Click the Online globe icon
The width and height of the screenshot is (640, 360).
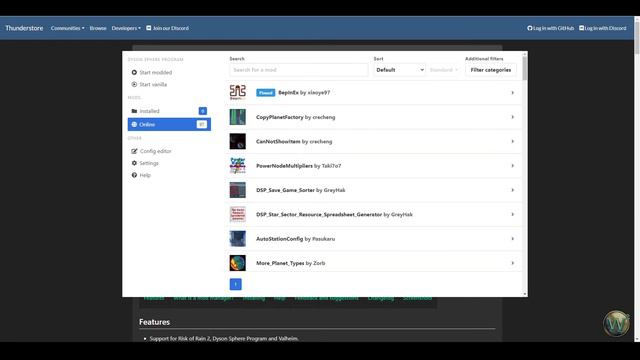[x=134, y=124]
